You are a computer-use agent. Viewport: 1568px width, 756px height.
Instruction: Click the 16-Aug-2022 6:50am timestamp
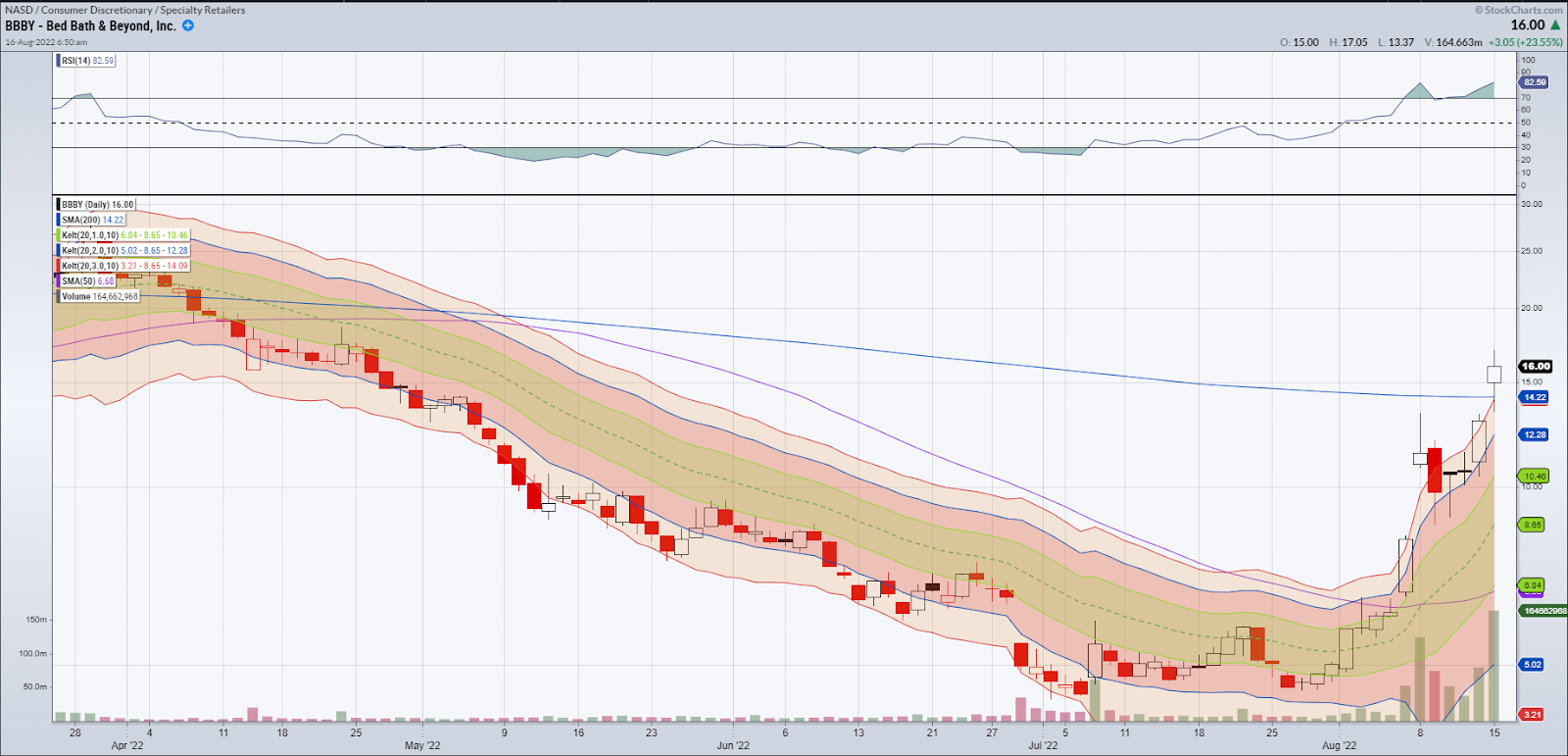(46, 42)
